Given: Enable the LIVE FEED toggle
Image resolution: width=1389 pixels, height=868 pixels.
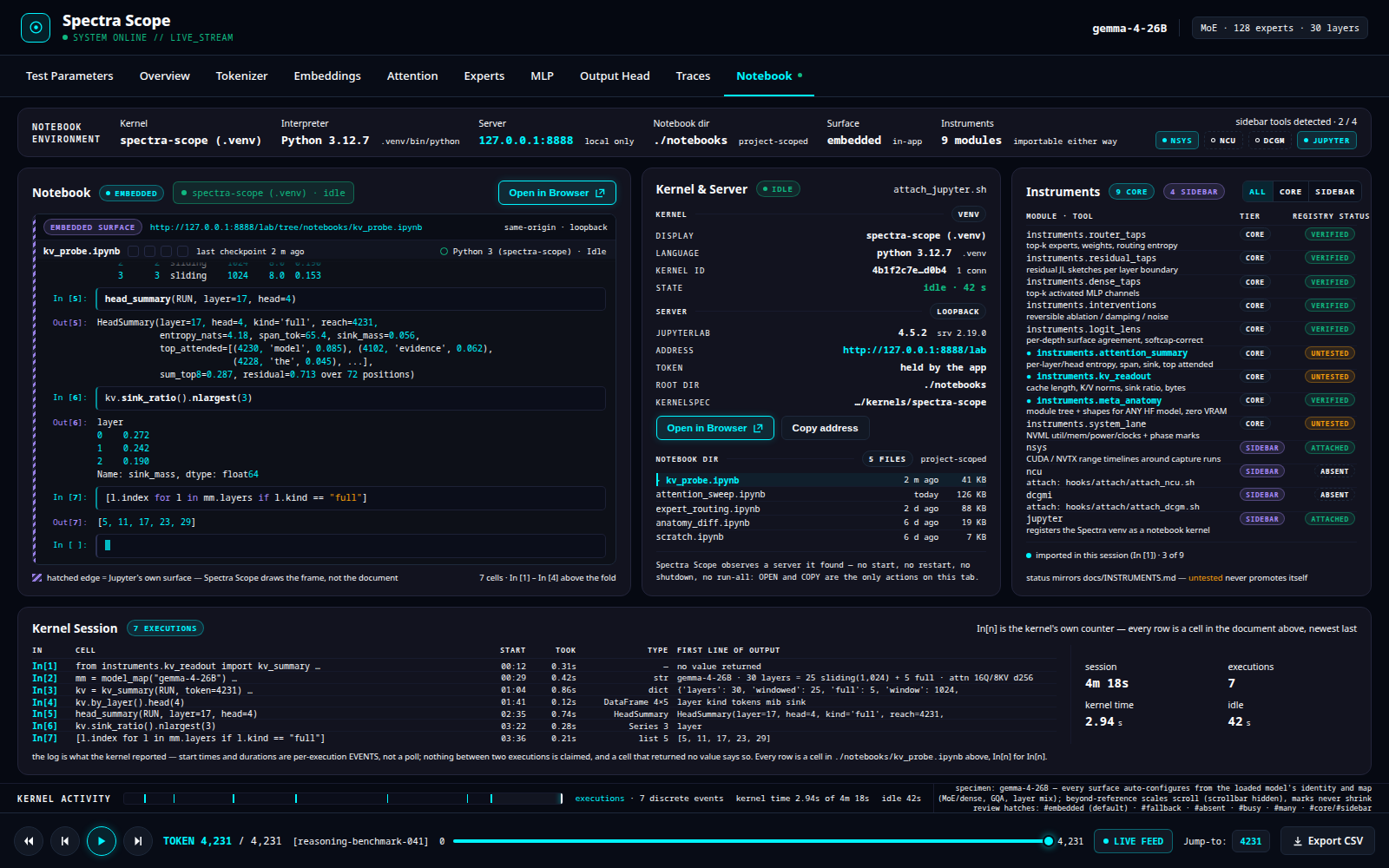Looking at the screenshot, I should tap(1133, 841).
